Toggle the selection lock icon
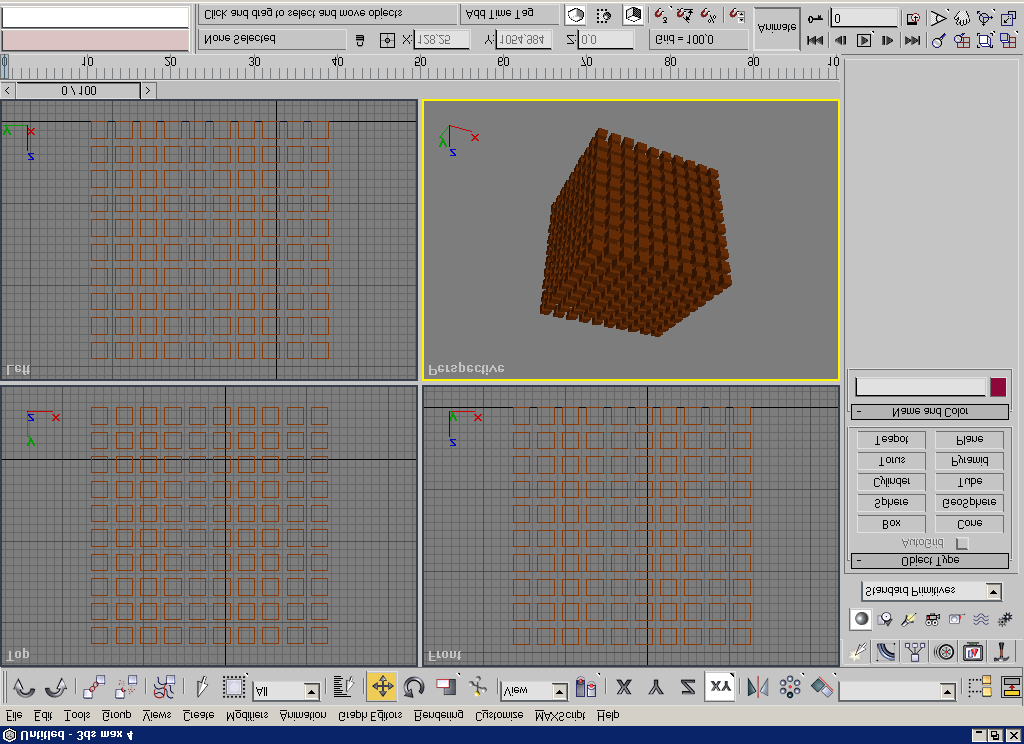This screenshot has height=744, width=1024. coord(360,40)
